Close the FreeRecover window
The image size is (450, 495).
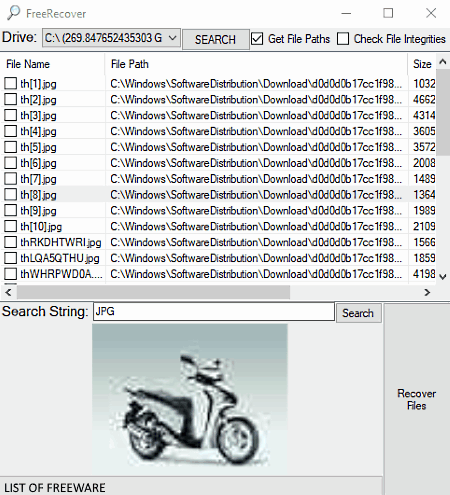tap(431, 13)
